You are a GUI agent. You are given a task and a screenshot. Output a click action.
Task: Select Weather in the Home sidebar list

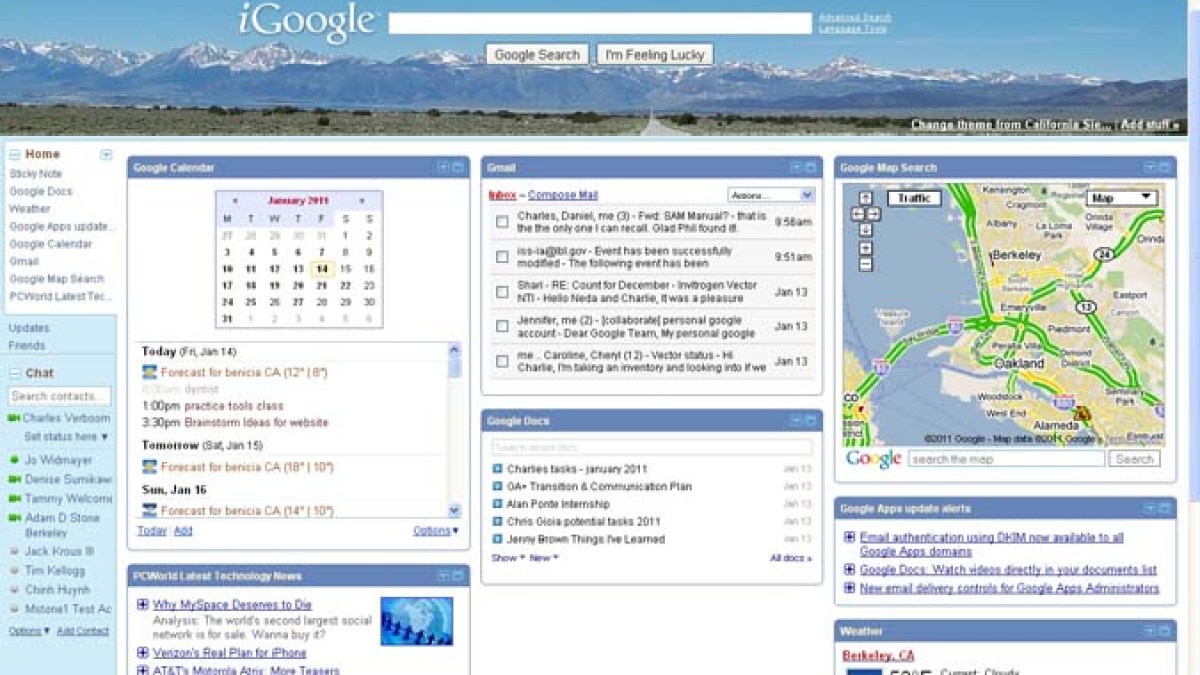[30, 209]
